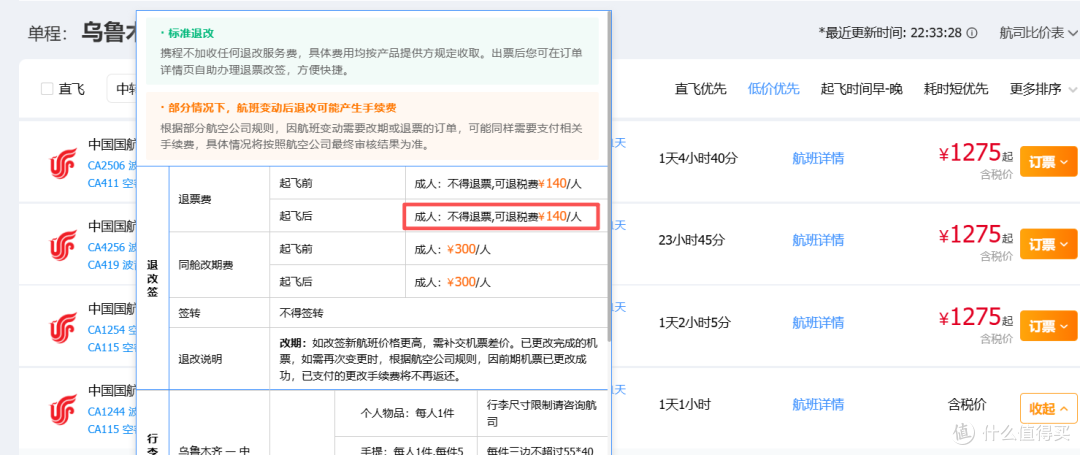Select the 低价优先 sort tab
Viewport: 1080px width, 455px height.
pyautogui.click(x=773, y=89)
